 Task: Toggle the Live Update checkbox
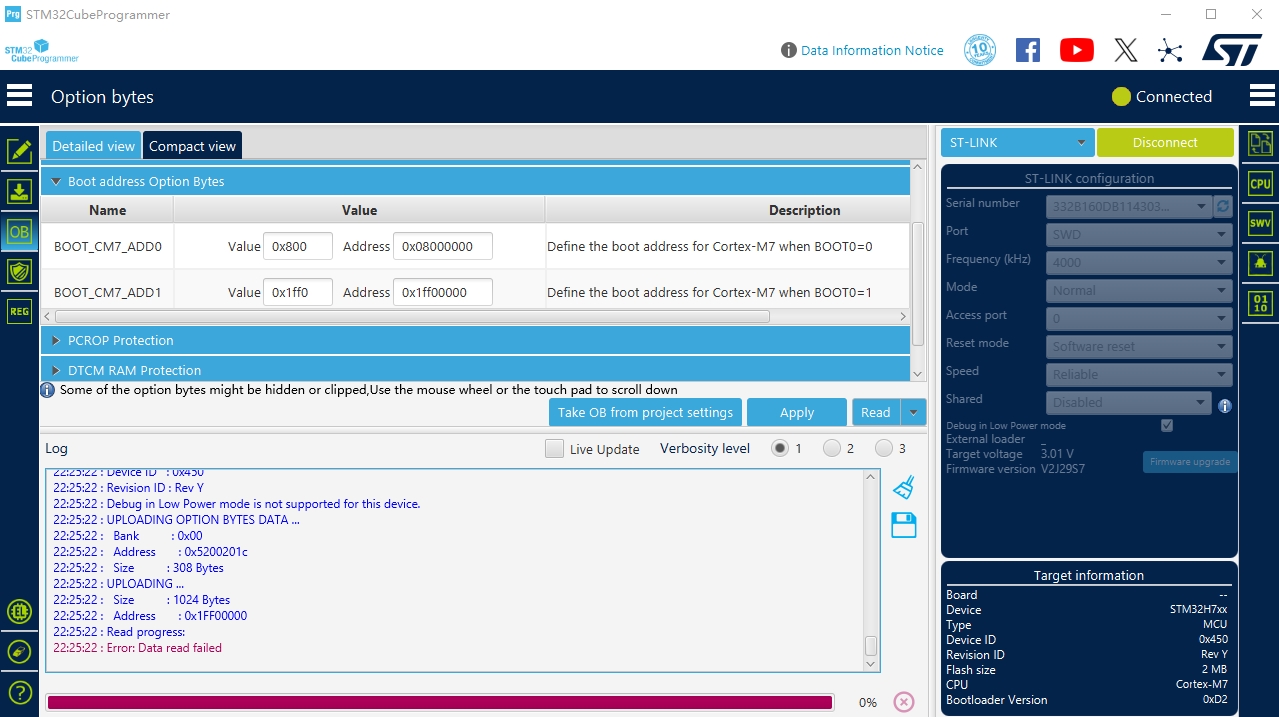(x=554, y=448)
